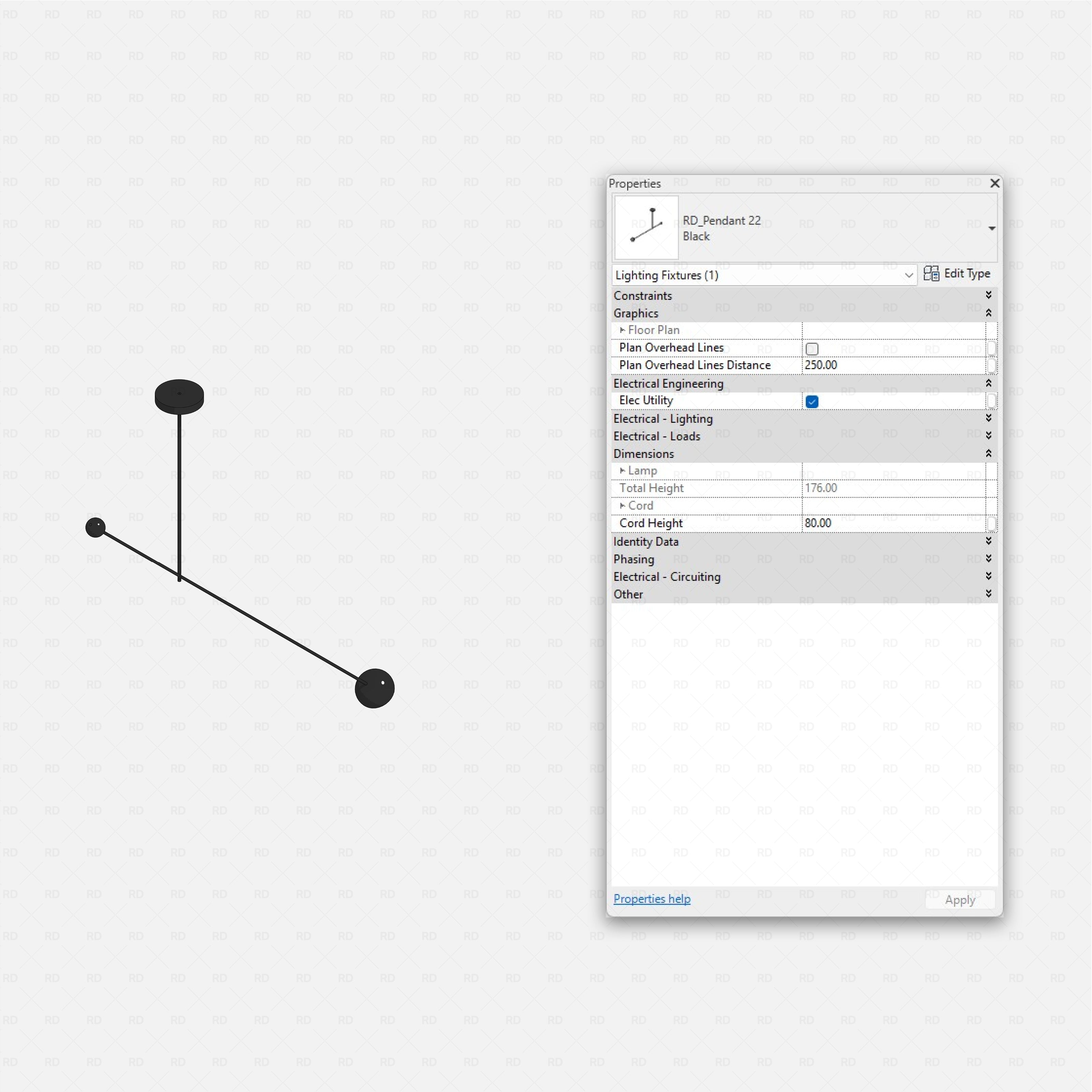Expand the Electrical - Circuiting section
Screen dimensions: 1092x1092
988,576
